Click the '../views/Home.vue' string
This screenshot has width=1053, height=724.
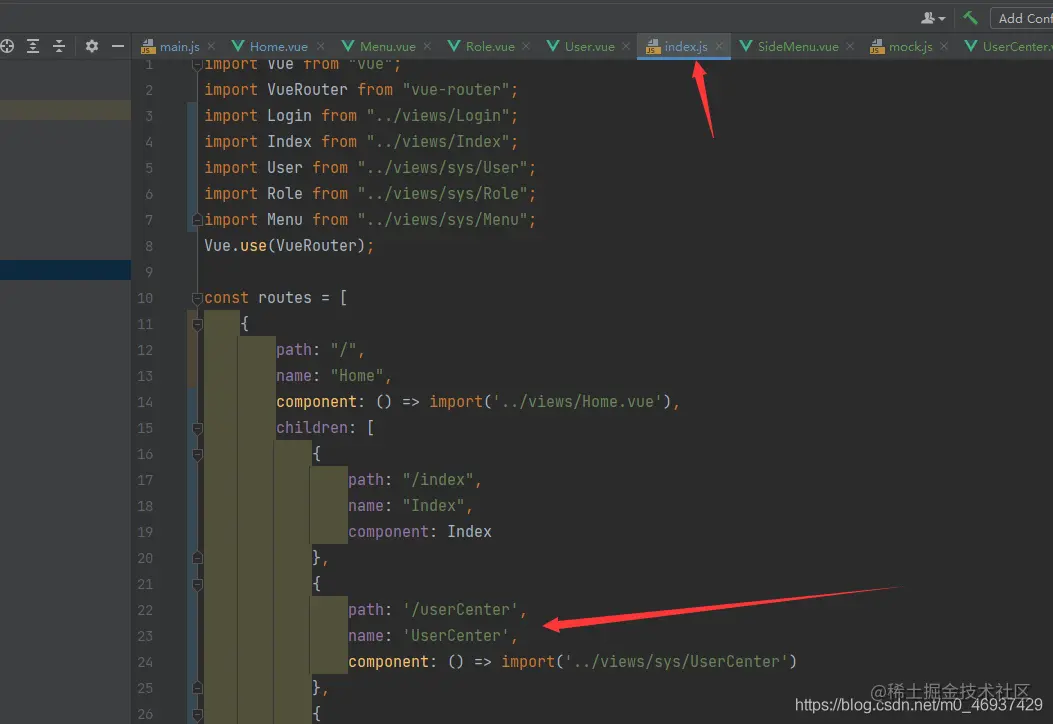coord(577,402)
